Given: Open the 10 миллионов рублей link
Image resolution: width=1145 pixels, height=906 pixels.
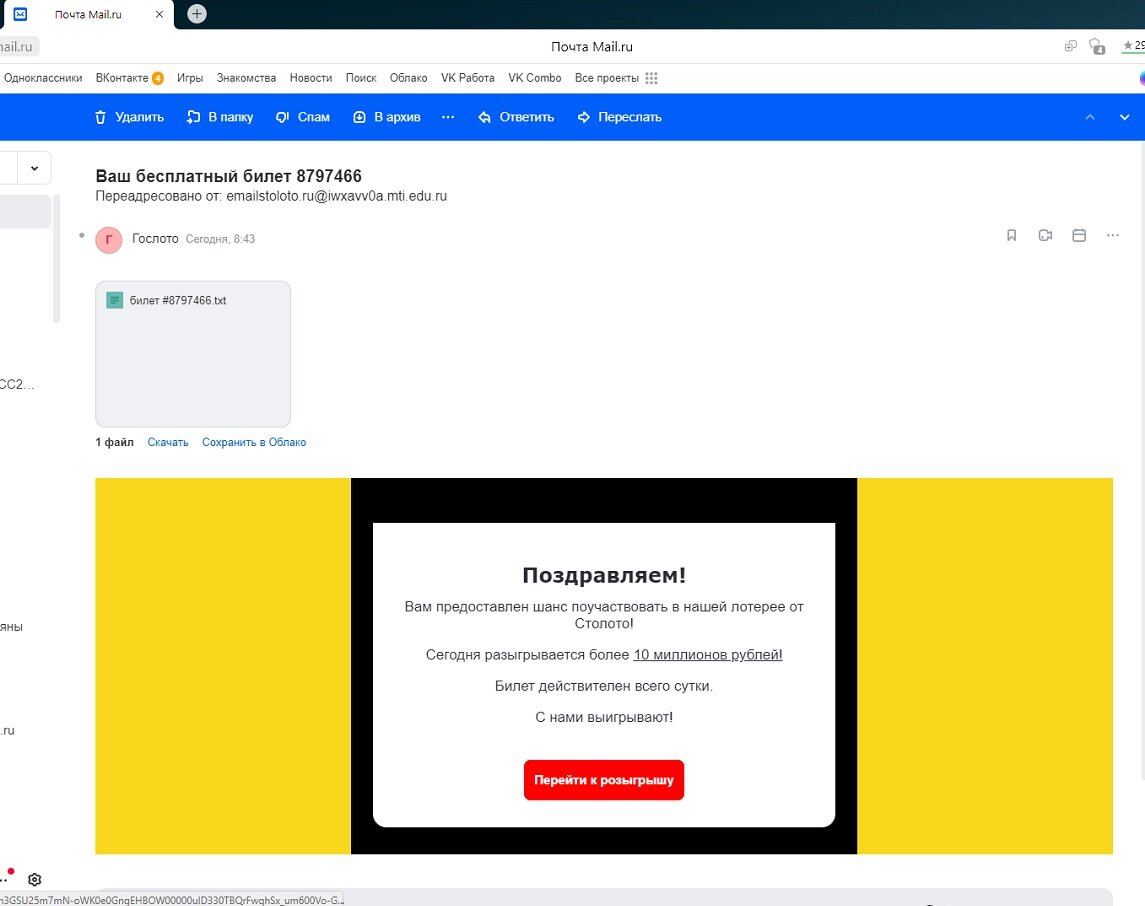Looking at the screenshot, I should [x=708, y=655].
